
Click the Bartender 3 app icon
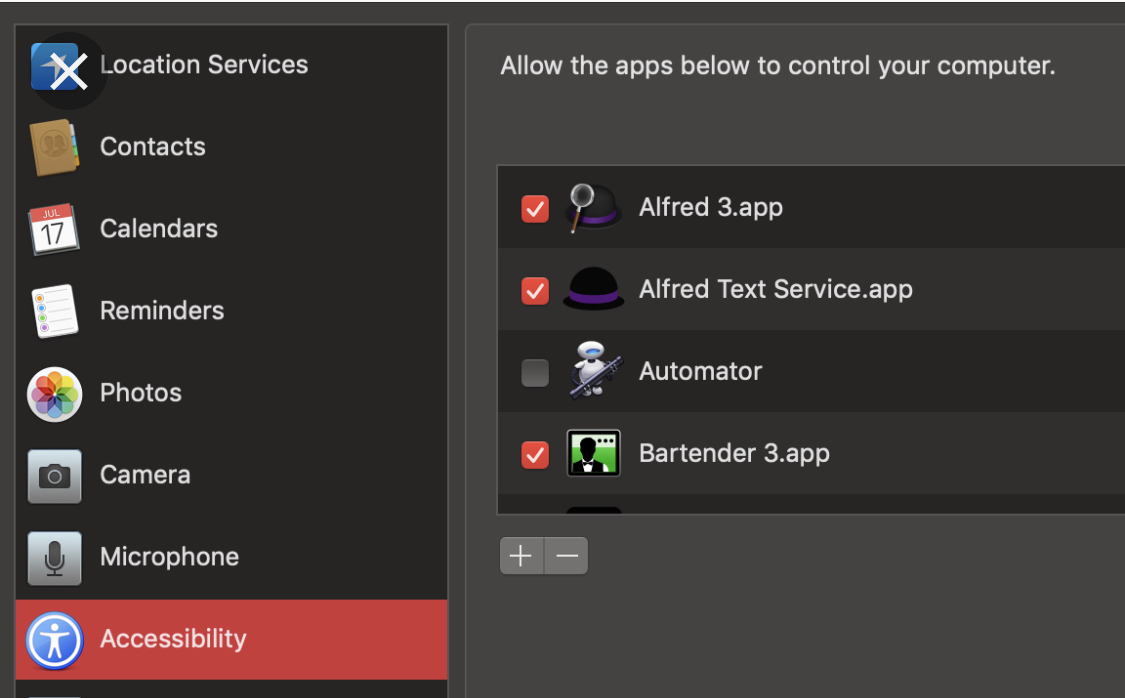point(593,453)
